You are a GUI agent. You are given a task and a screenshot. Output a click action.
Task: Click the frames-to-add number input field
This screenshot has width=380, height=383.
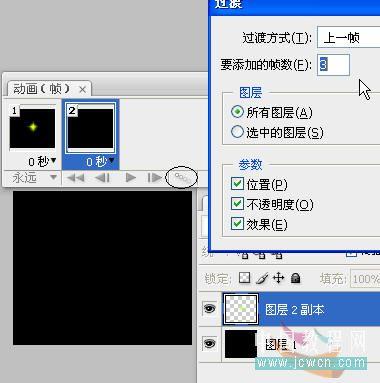tap(333, 65)
